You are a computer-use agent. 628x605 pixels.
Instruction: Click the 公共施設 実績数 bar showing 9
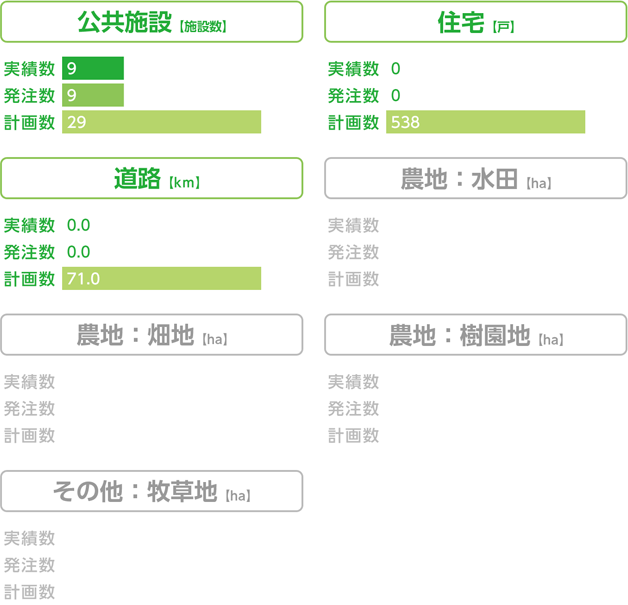pyautogui.click(x=93, y=68)
